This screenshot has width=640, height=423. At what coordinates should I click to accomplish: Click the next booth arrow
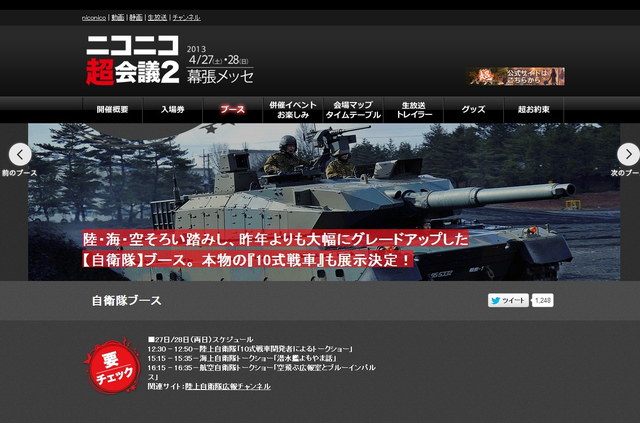(x=627, y=154)
